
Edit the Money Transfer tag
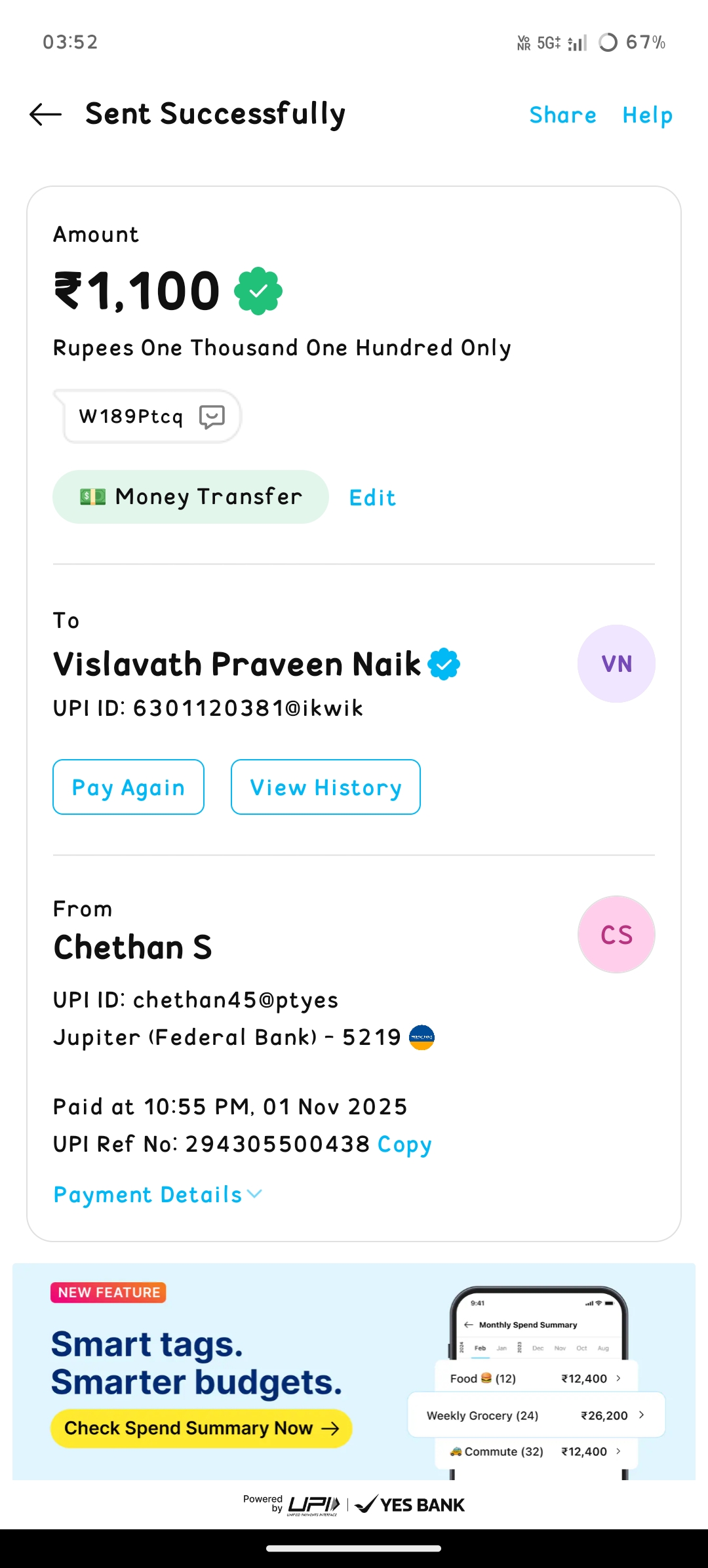click(372, 498)
